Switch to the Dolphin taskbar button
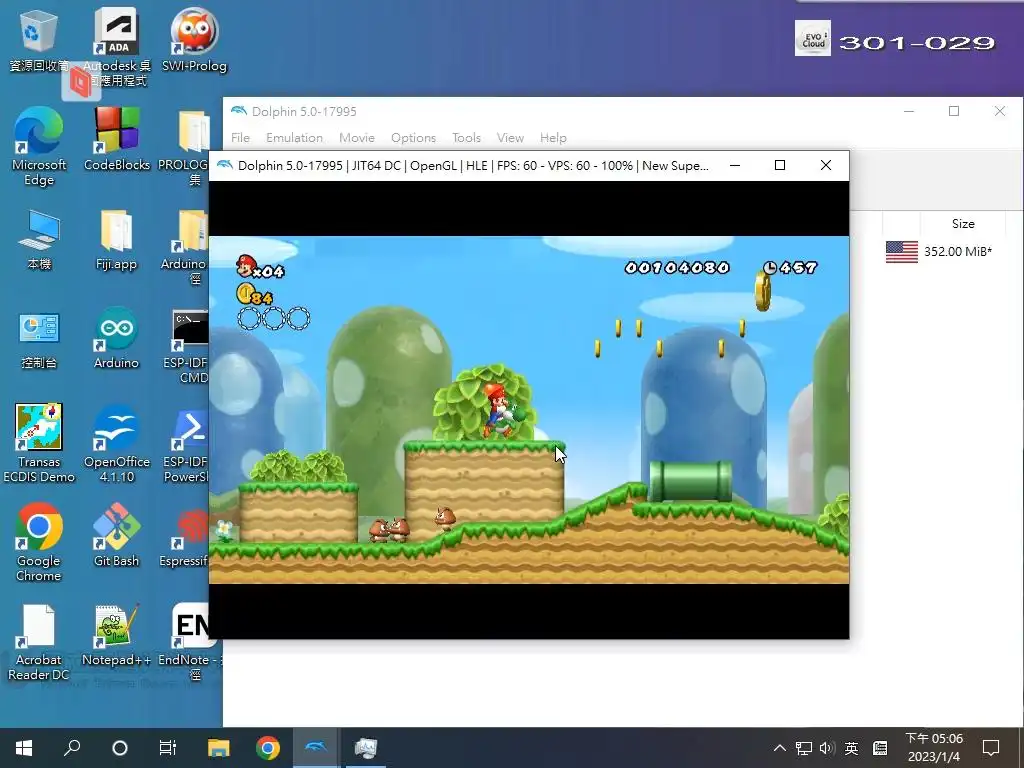This screenshot has width=1024, height=768. (x=316, y=748)
